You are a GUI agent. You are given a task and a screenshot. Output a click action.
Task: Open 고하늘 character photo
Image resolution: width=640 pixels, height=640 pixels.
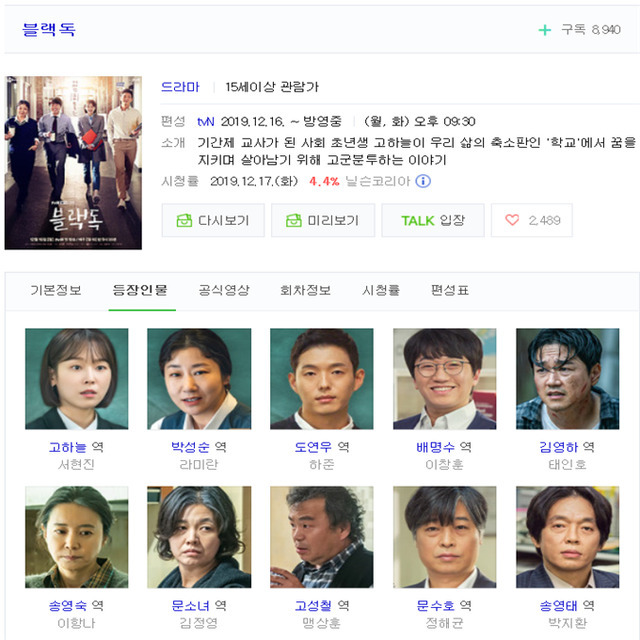[77, 379]
